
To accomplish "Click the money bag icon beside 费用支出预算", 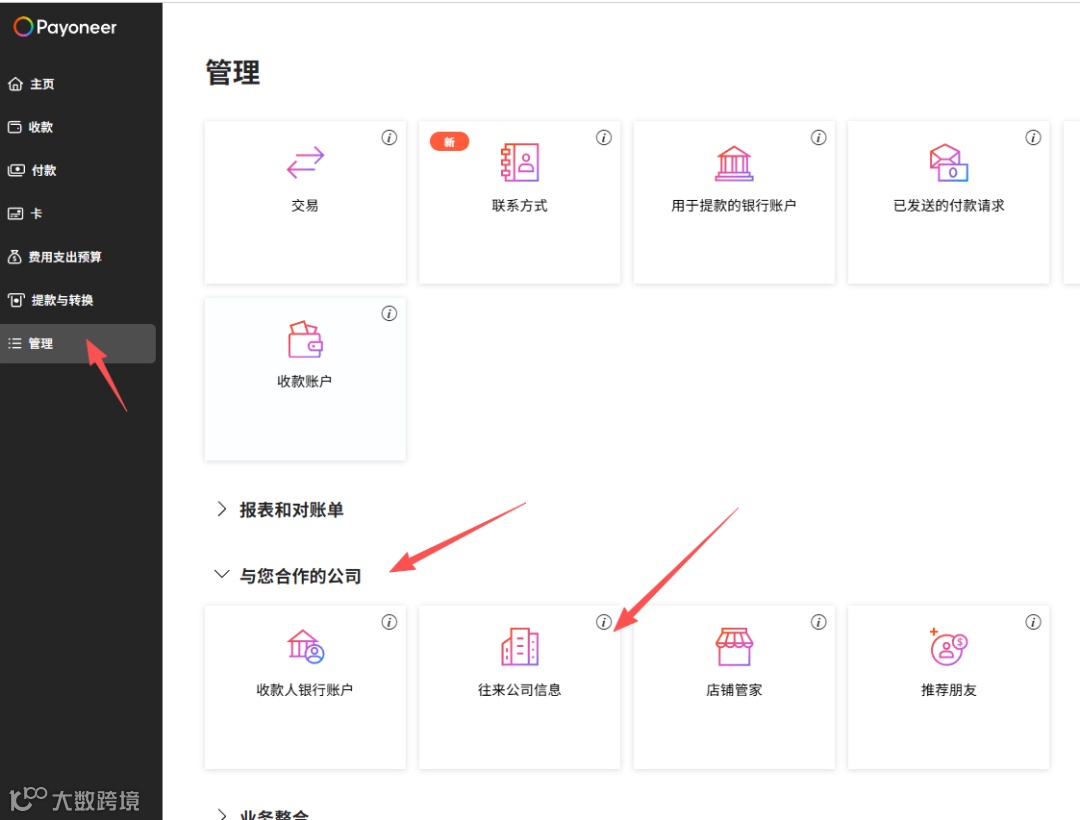I will coord(14,257).
